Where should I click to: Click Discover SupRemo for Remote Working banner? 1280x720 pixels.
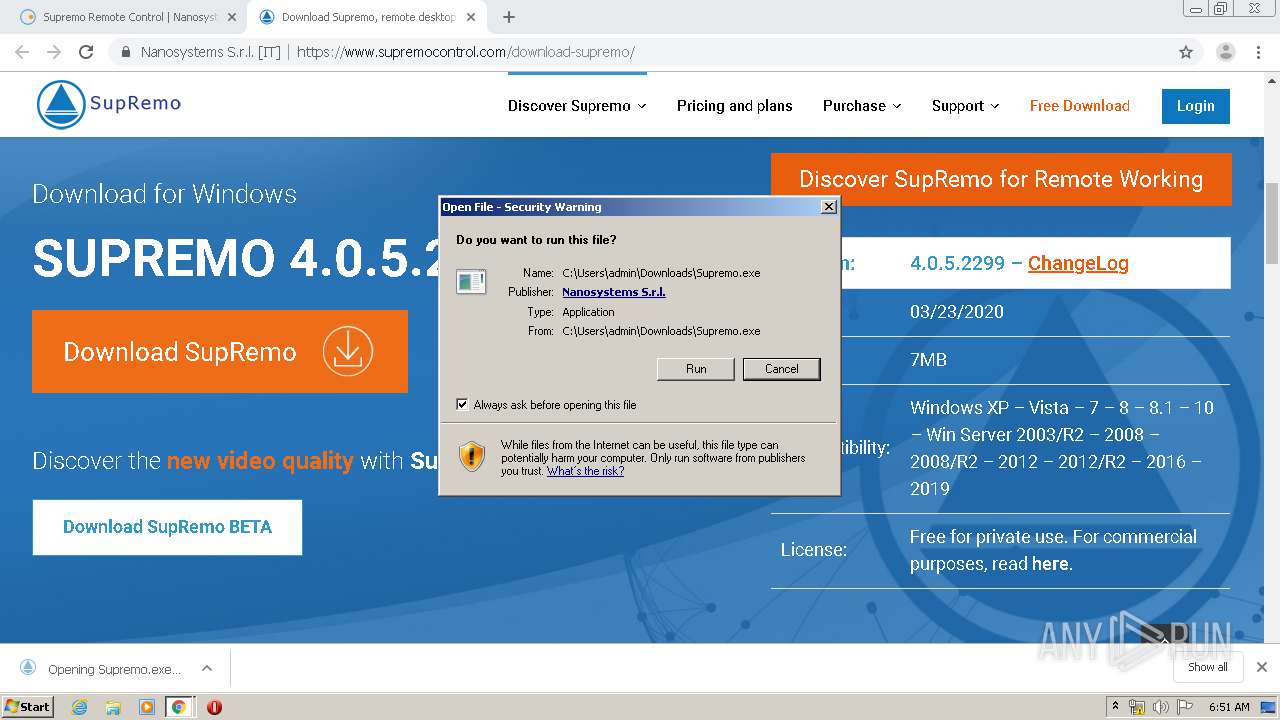click(x=1001, y=179)
